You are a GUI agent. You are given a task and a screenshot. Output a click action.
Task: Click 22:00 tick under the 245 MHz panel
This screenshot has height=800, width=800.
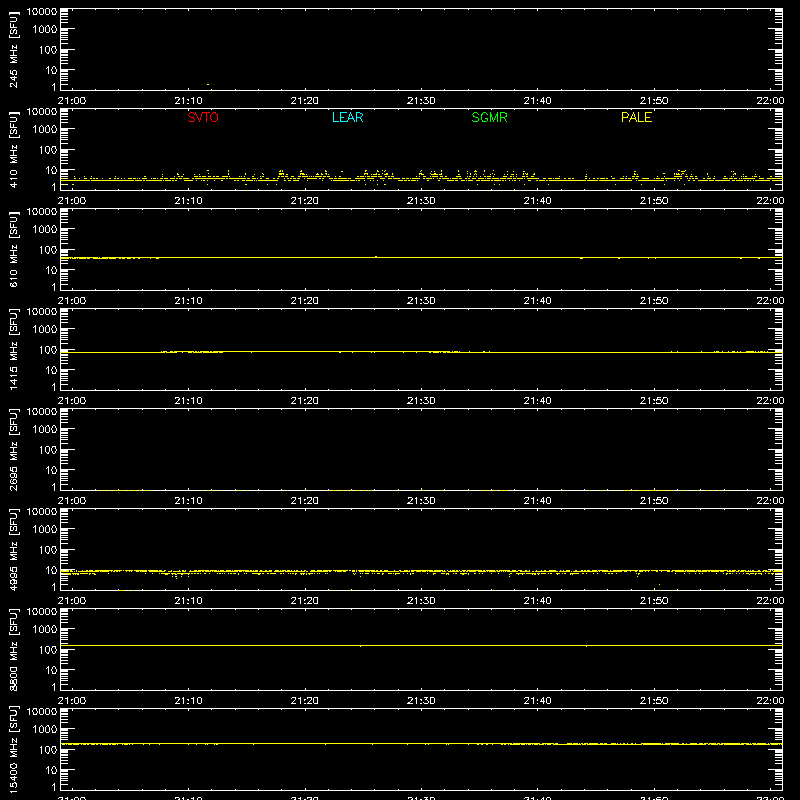(x=770, y=101)
